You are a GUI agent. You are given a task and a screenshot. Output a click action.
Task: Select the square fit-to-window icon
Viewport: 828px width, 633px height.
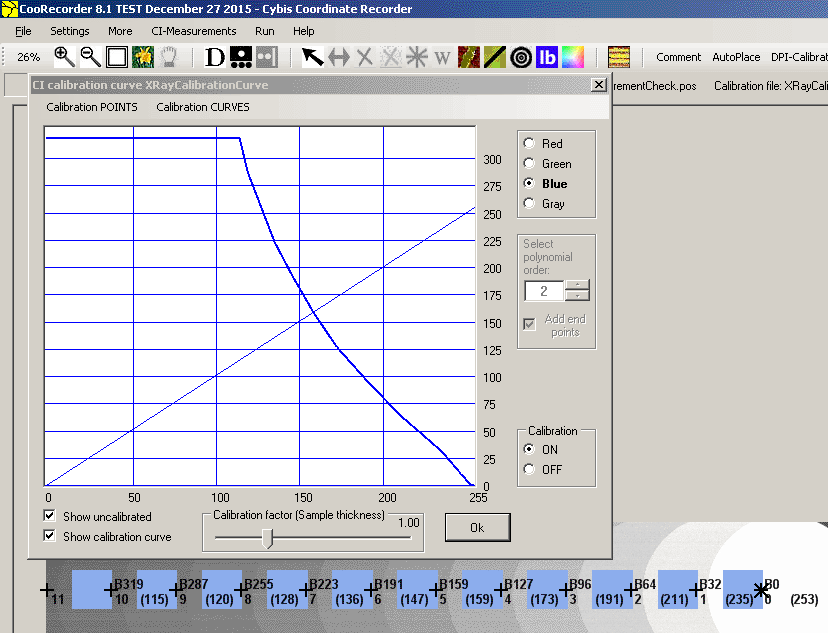[117, 57]
